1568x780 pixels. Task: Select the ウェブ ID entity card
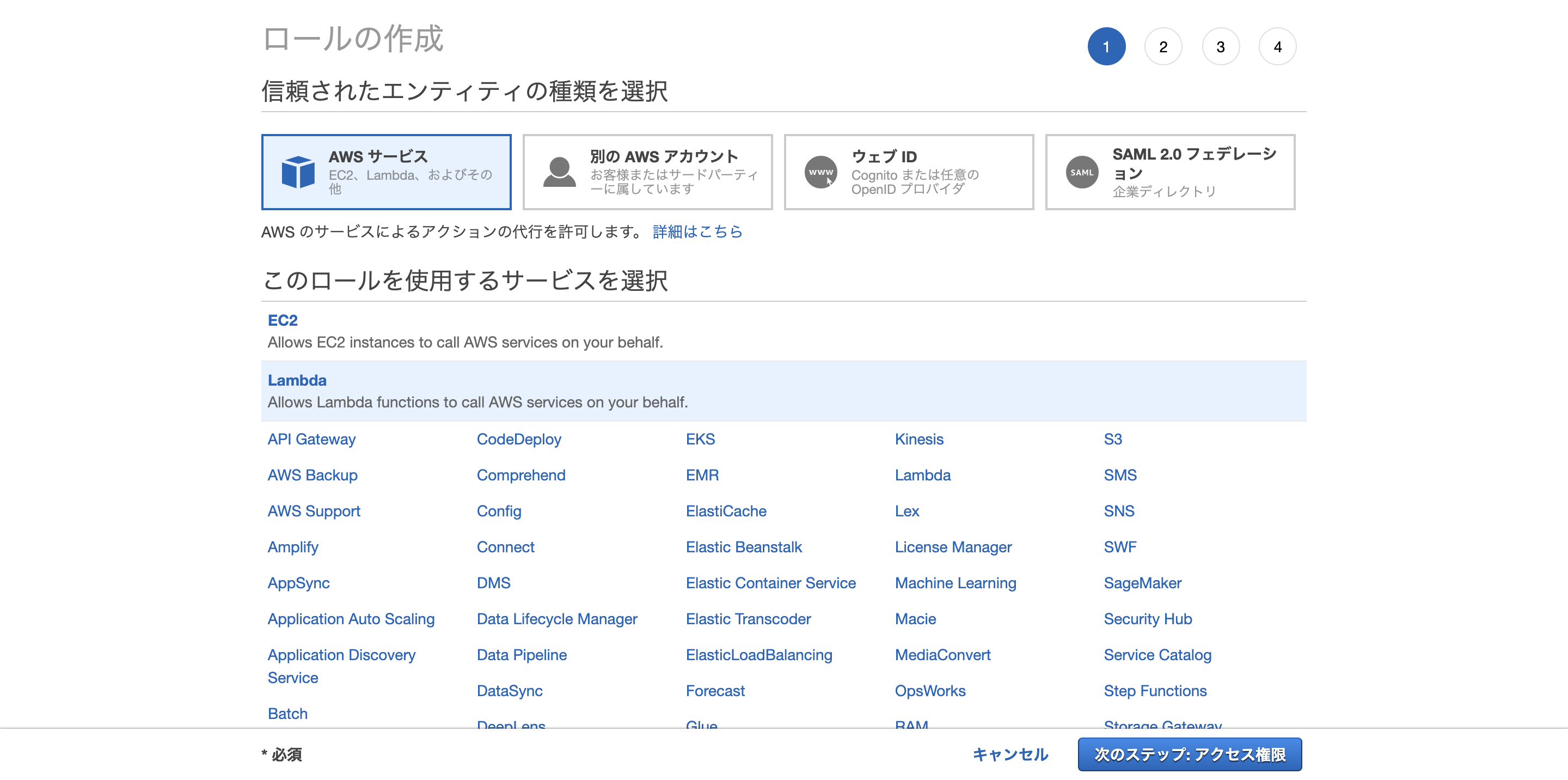pyautogui.click(x=909, y=172)
